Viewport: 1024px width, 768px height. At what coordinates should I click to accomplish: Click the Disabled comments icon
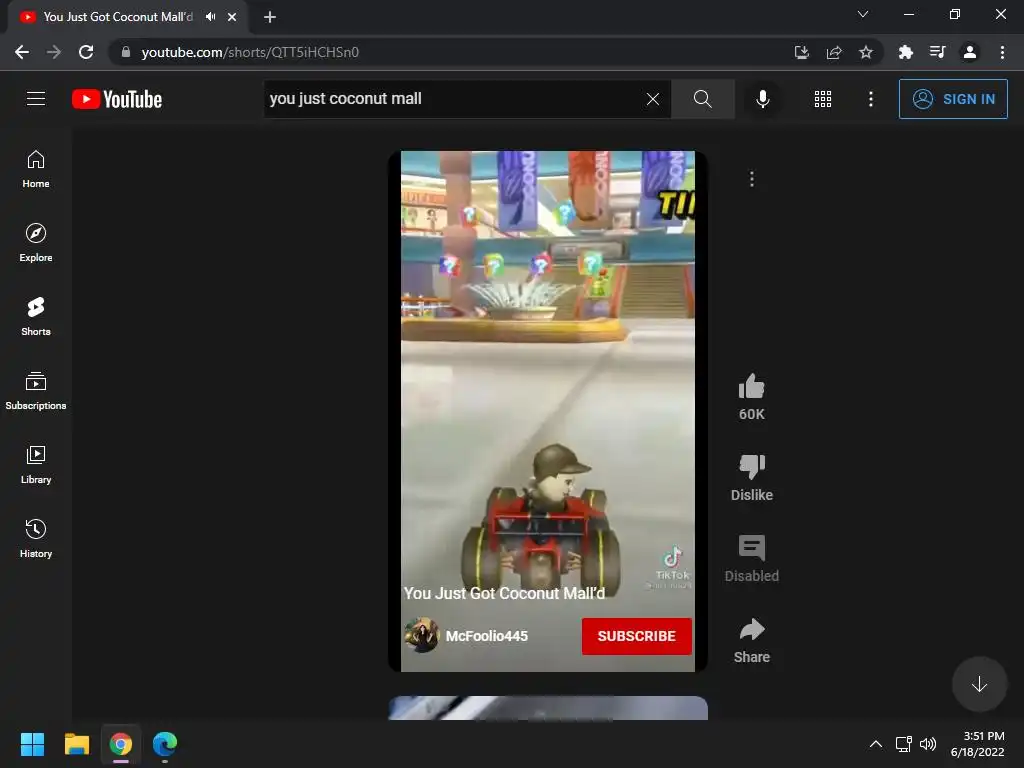pos(752,548)
